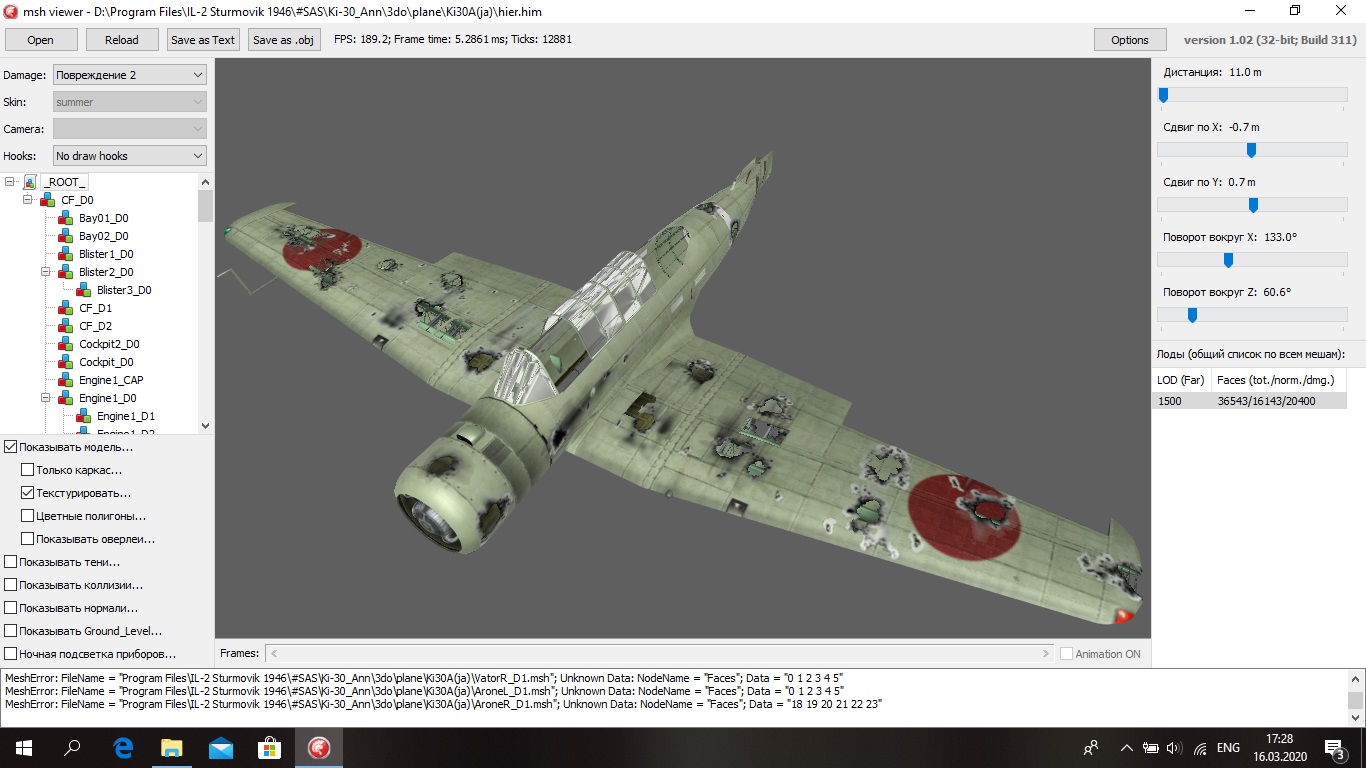This screenshot has width=1366, height=768.
Task: Click the CF_D0 mesh node icon
Action: (48, 200)
